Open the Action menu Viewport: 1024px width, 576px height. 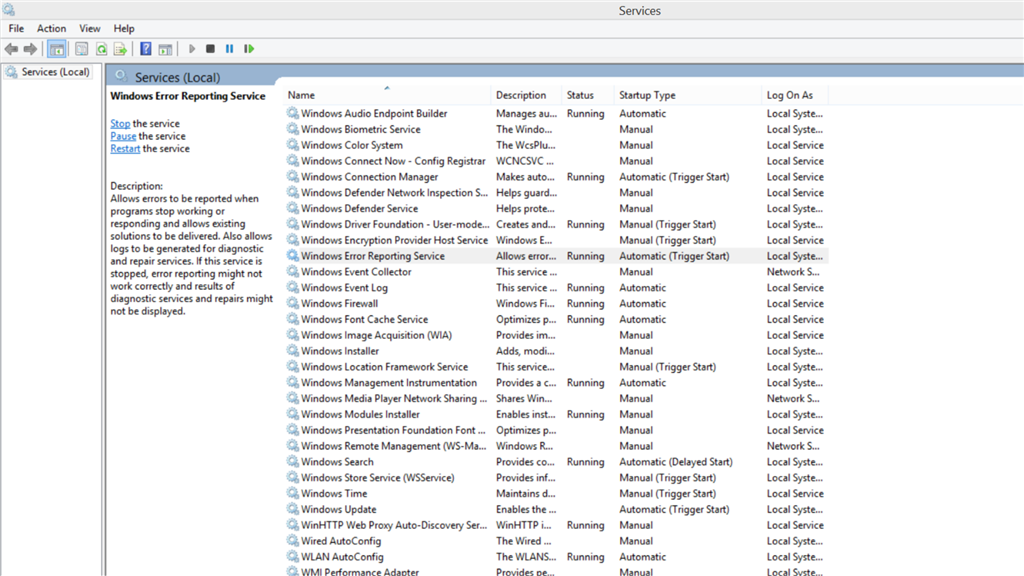tap(51, 29)
